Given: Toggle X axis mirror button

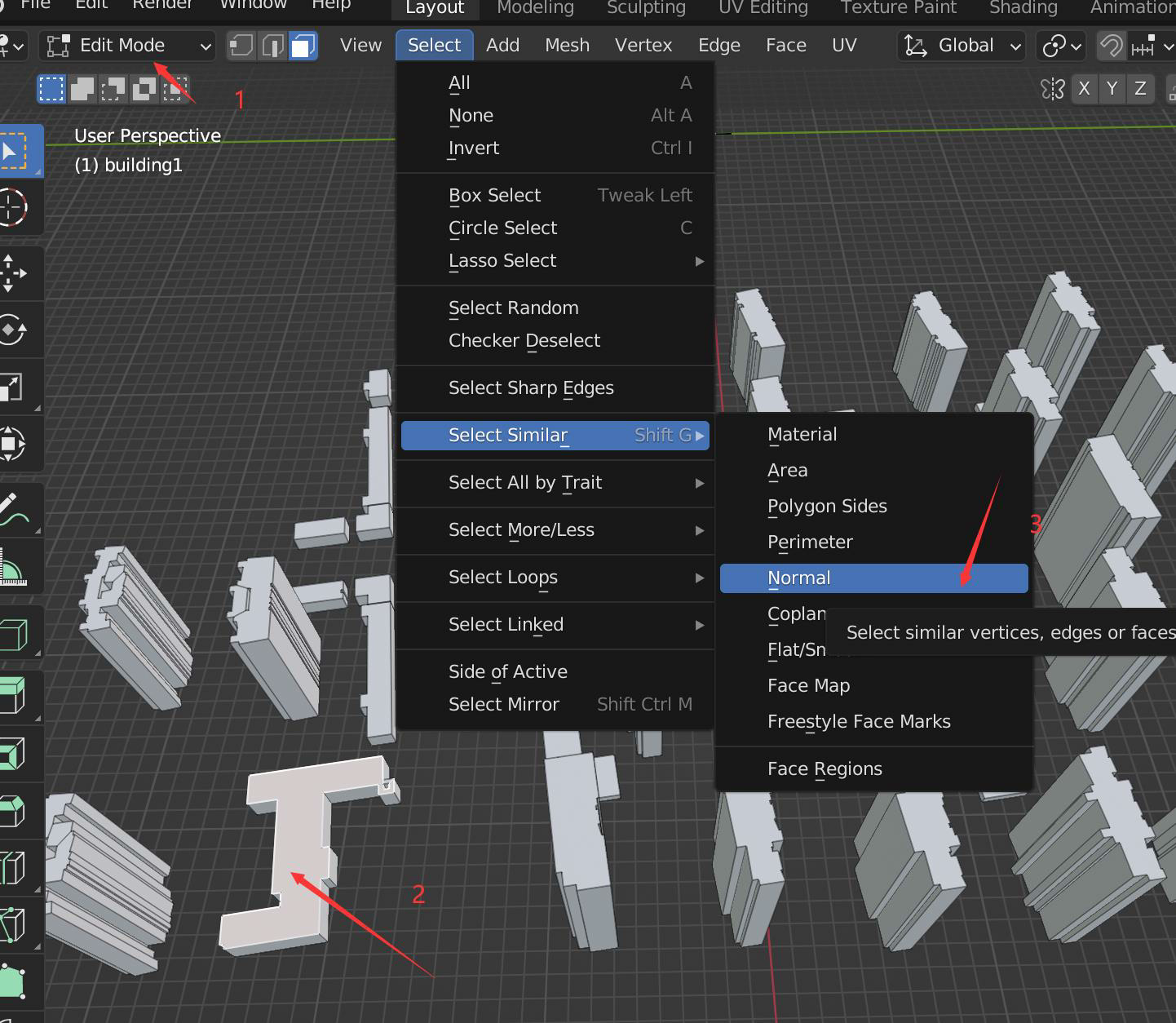Looking at the screenshot, I should click(1084, 88).
